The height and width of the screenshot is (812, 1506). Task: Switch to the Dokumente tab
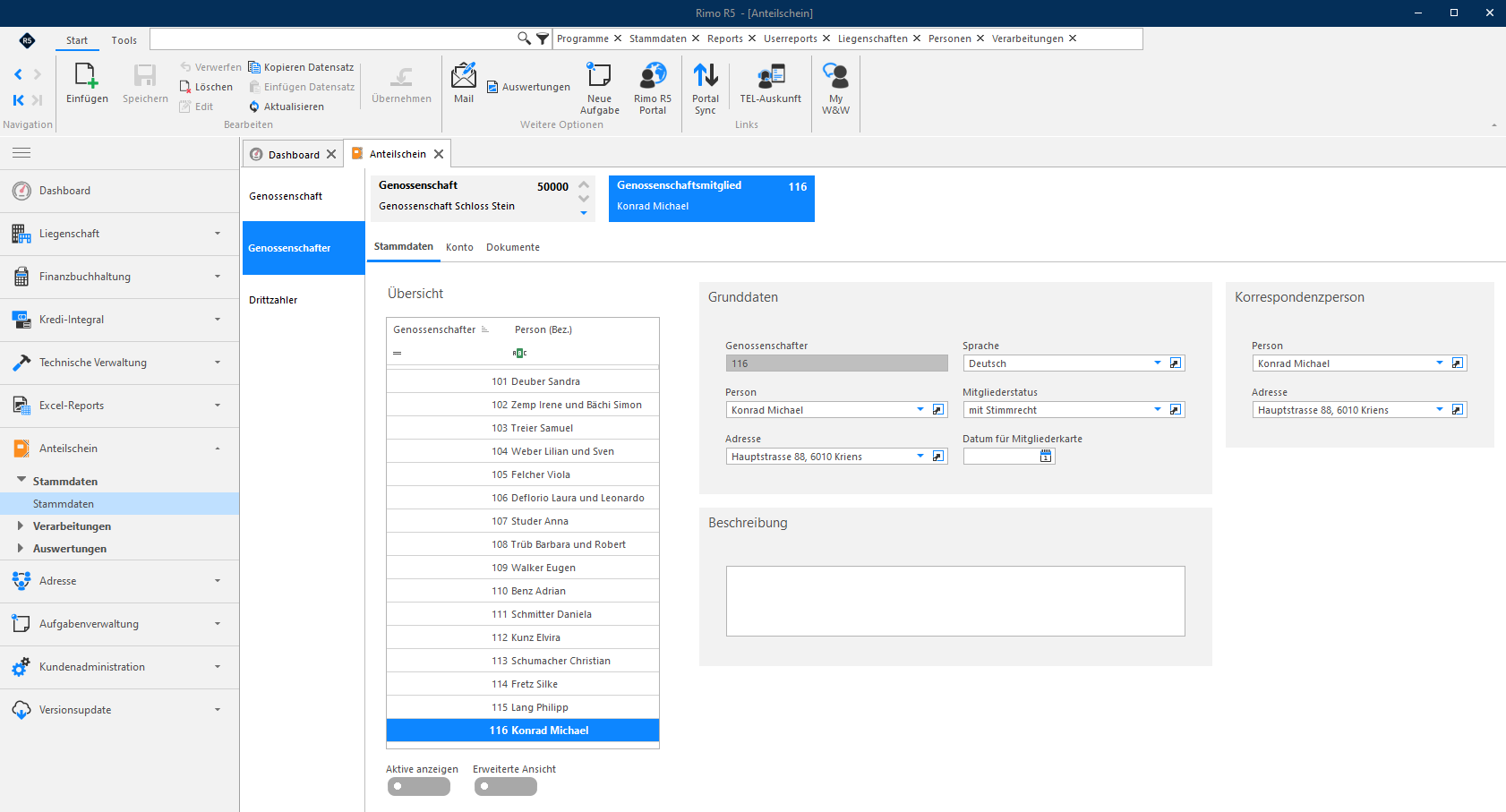(513, 247)
